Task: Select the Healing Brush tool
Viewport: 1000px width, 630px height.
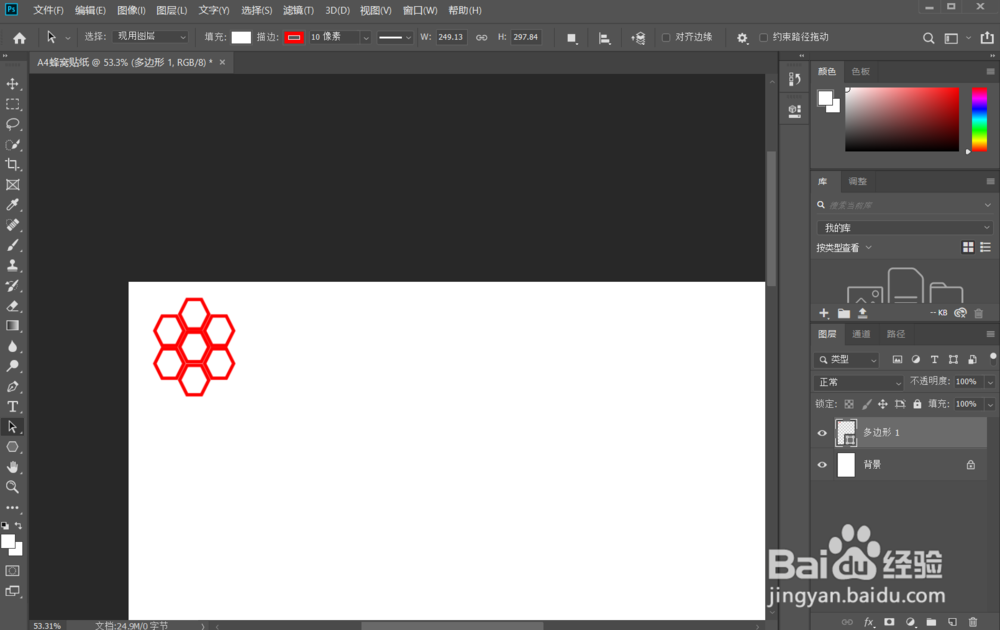Action: 13,225
